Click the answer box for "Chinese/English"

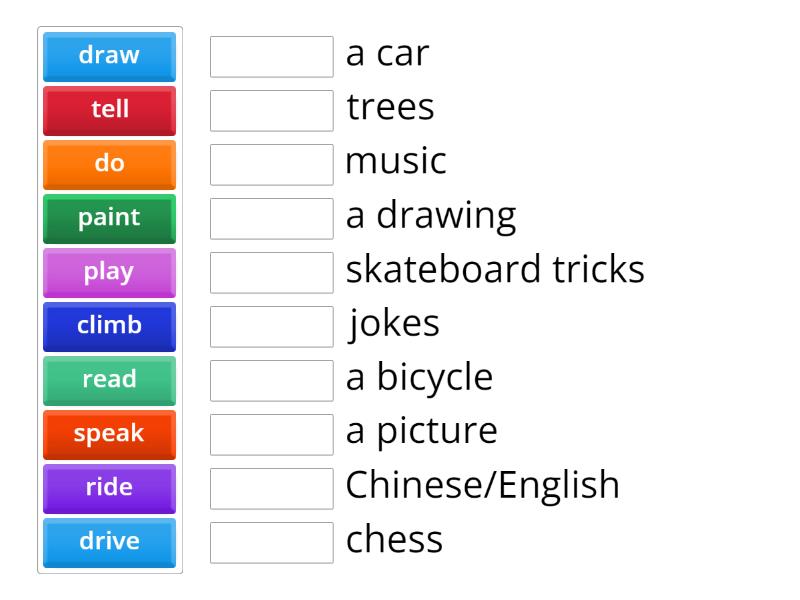point(272,489)
